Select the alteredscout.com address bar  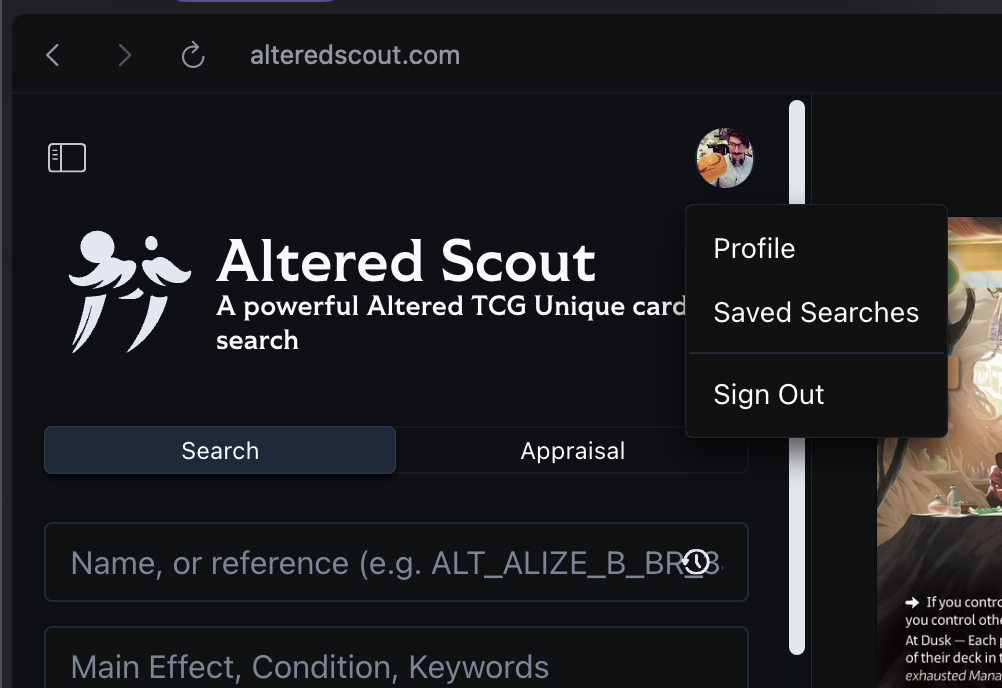coord(355,55)
